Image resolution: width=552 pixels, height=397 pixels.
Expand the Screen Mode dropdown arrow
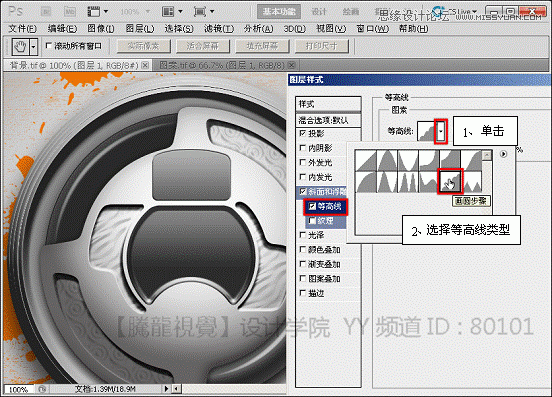pos(212,12)
